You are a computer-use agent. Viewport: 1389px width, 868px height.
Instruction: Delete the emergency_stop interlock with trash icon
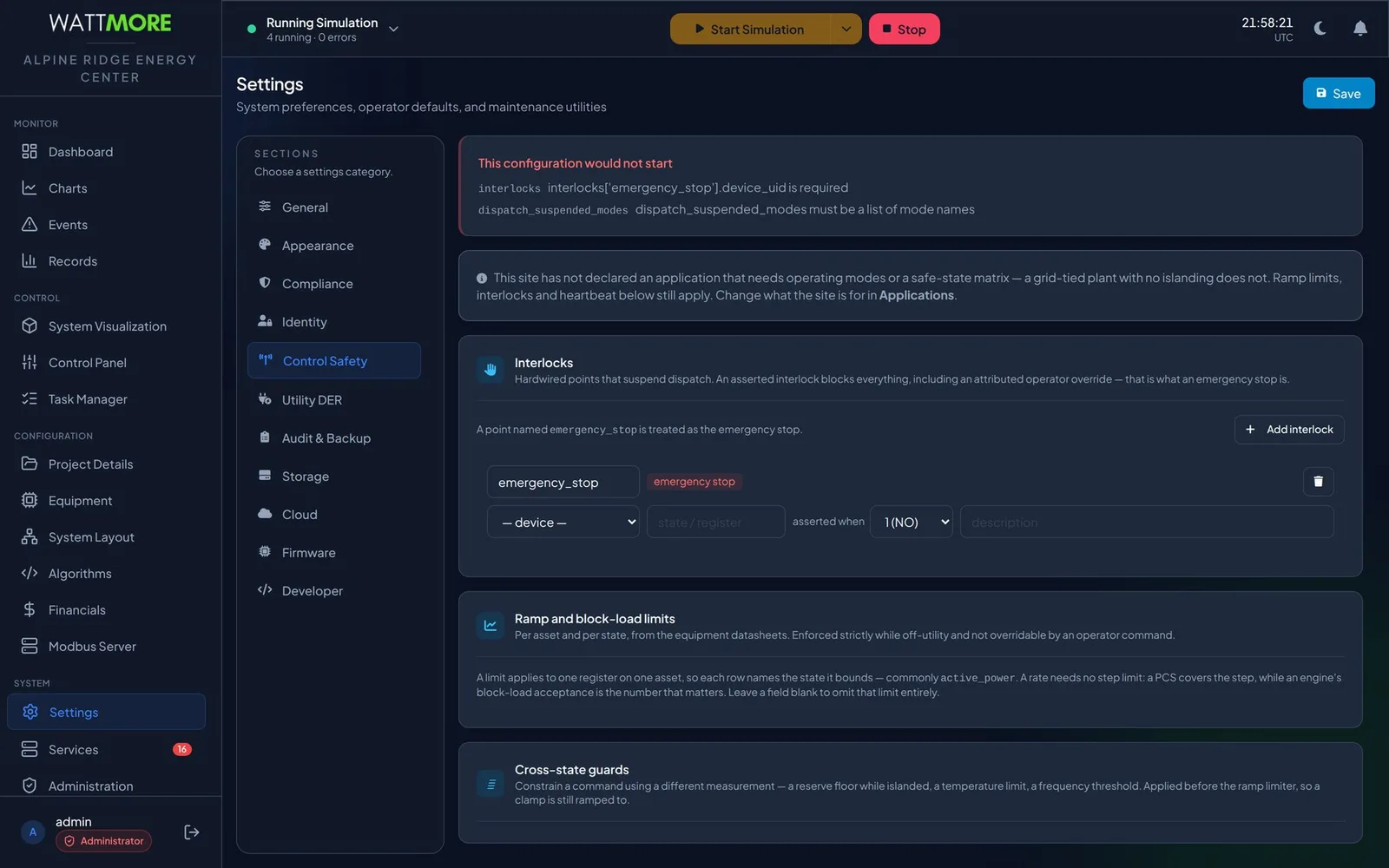(1318, 482)
